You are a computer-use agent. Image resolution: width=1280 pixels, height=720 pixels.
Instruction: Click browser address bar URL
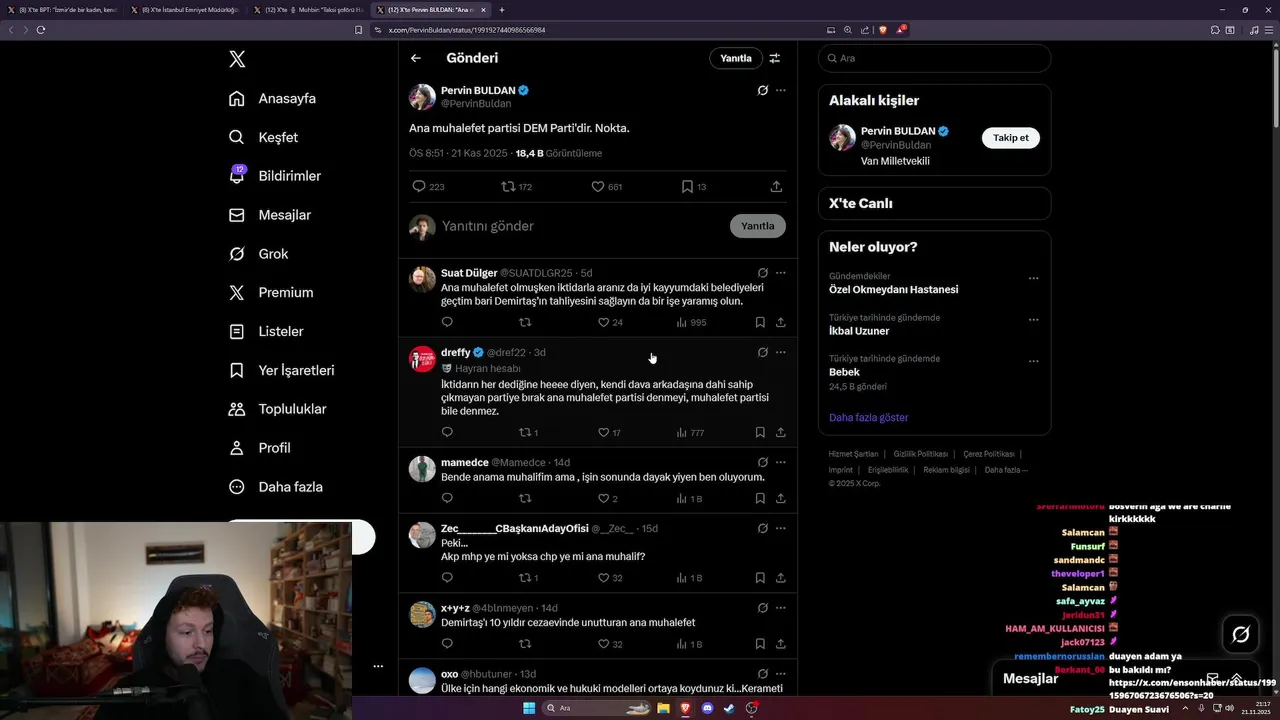click(467, 30)
